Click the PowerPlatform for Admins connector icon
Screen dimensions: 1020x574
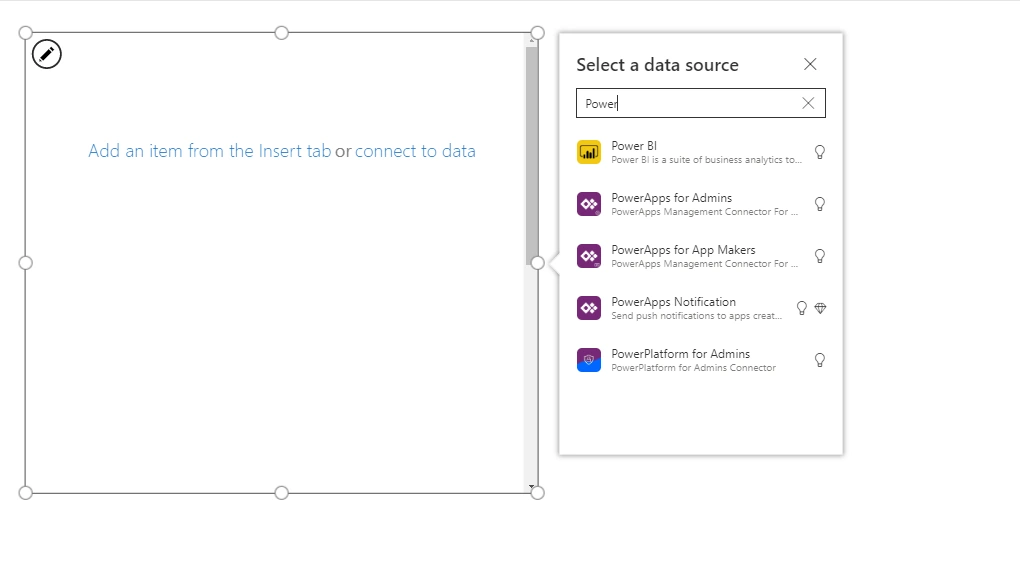589,361
